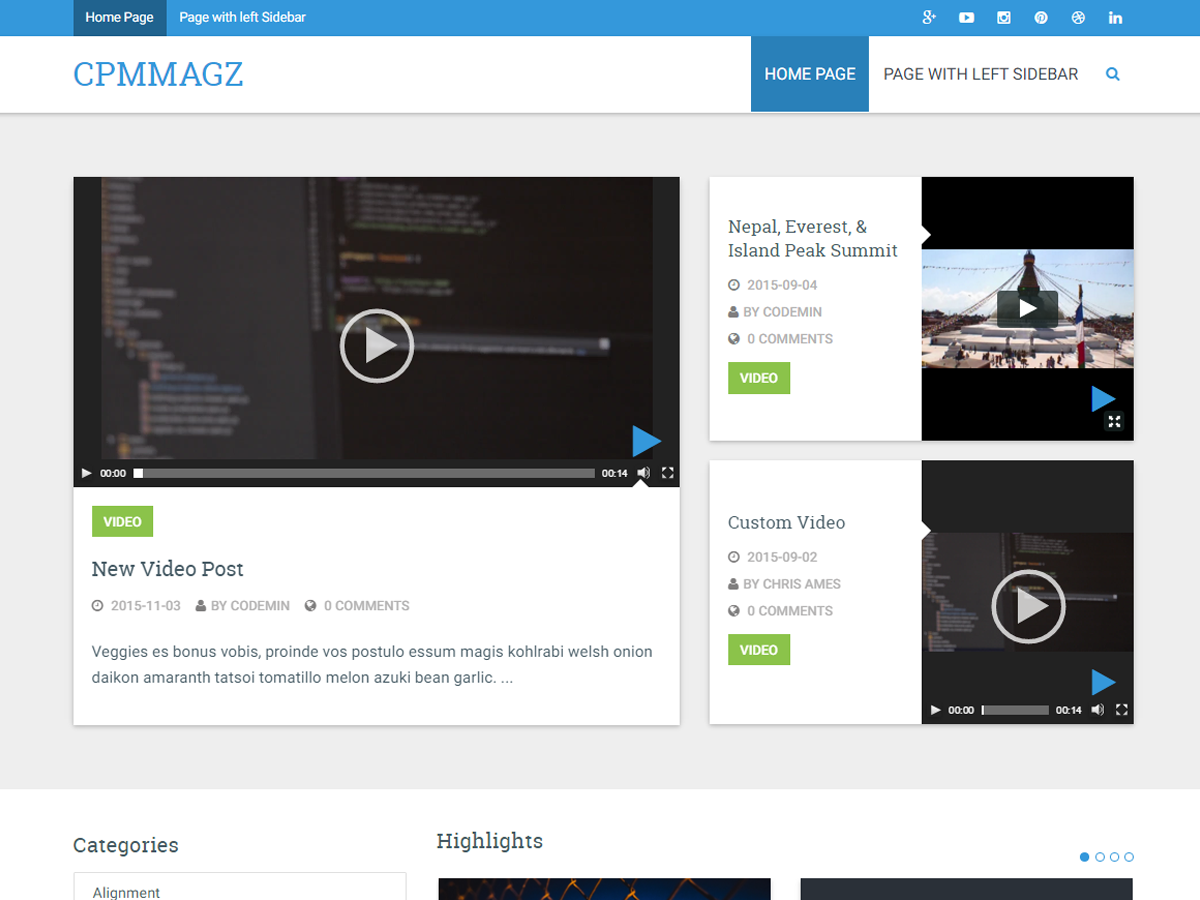Select the second carousel dot in Highlights
Image resolution: width=1200 pixels, height=900 pixels.
(1099, 857)
